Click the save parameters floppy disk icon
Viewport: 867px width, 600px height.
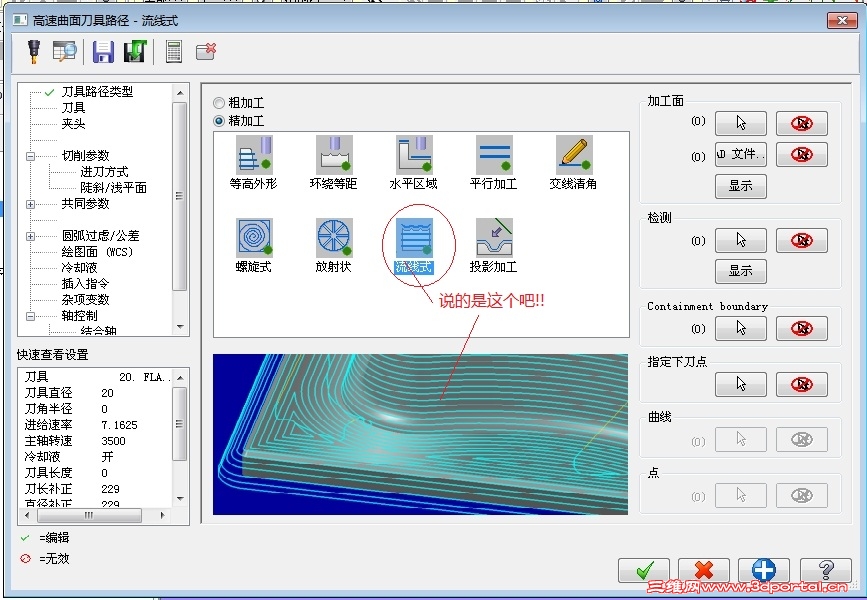click(103, 51)
